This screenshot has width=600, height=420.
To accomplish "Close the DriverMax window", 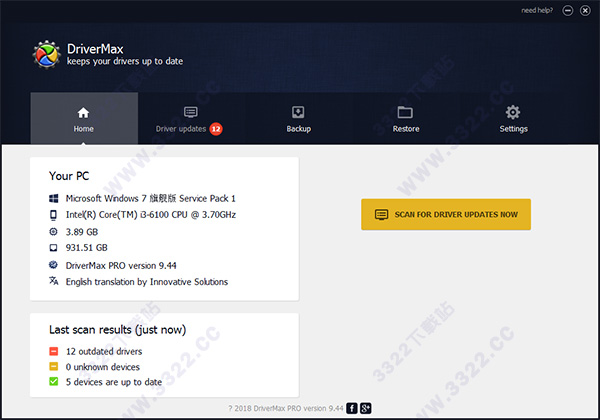I will pyautogui.click(x=585, y=11).
